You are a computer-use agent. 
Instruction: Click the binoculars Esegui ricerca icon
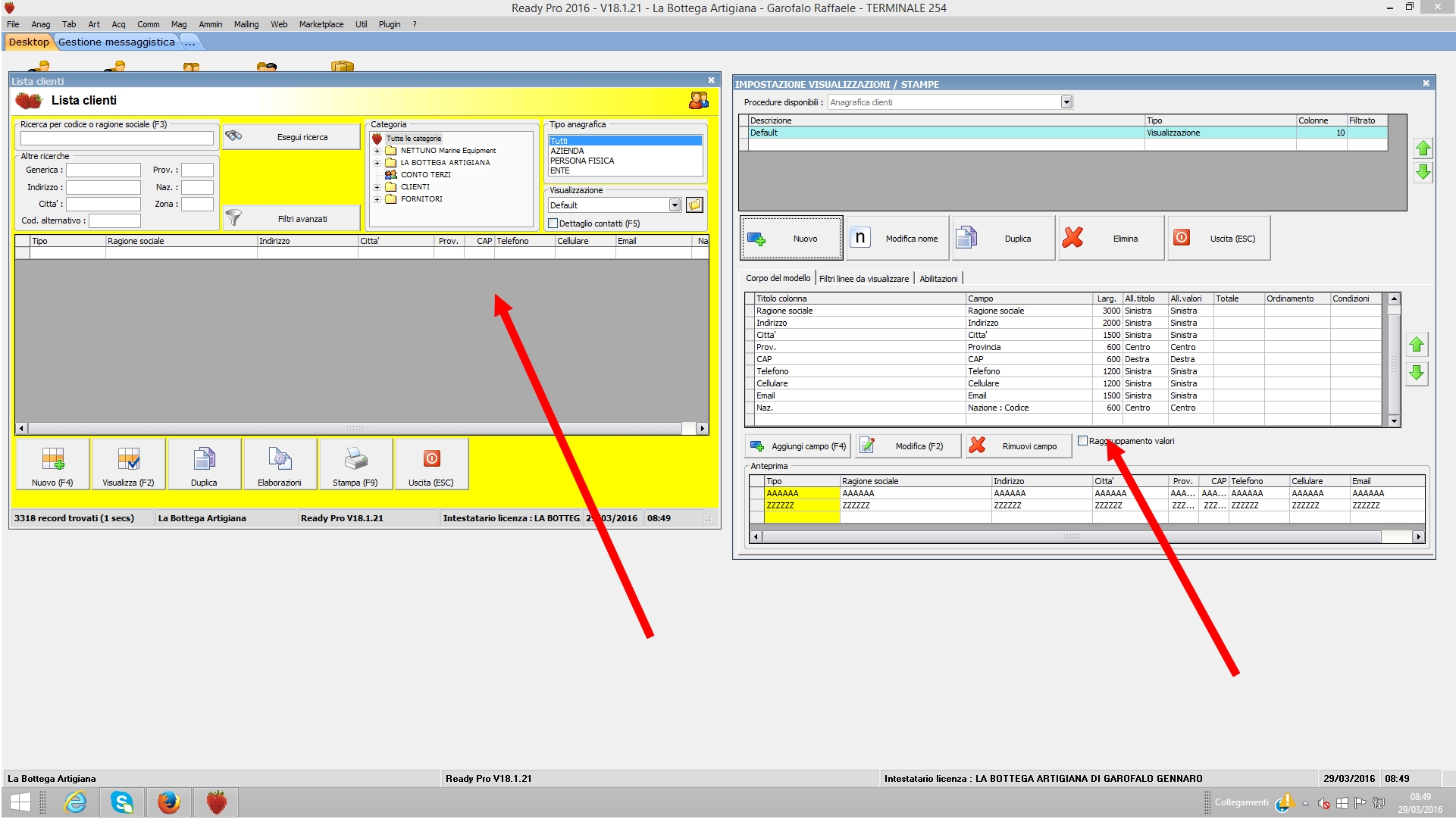pyautogui.click(x=233, y=136)
